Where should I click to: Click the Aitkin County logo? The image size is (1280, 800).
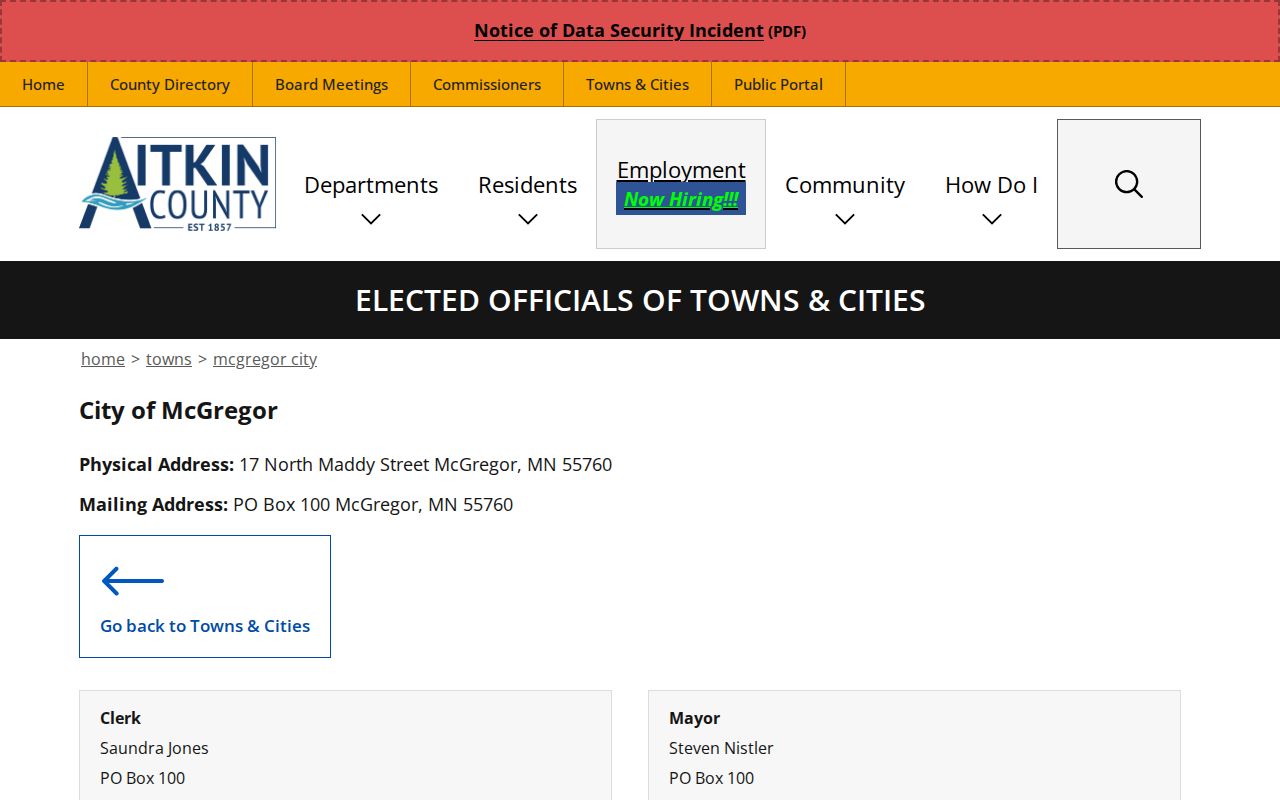tap(178, 184)
